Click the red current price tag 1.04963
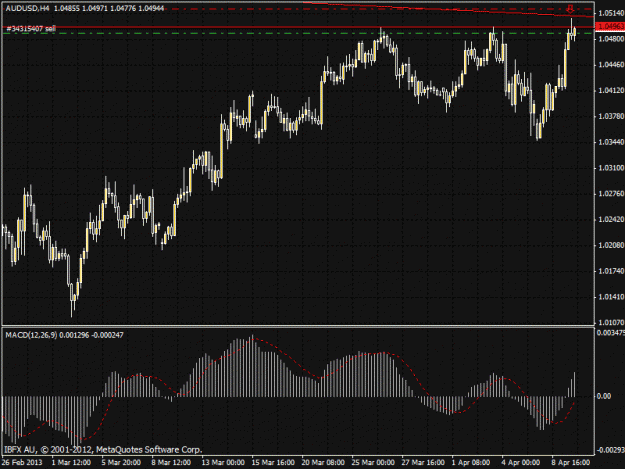 610,26
